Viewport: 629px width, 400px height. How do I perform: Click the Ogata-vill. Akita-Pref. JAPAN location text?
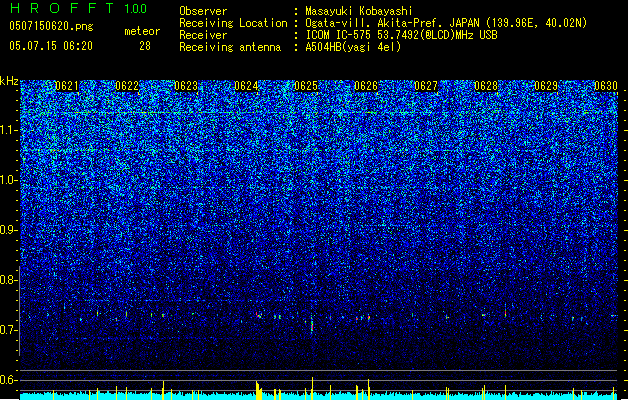point(446,23)
